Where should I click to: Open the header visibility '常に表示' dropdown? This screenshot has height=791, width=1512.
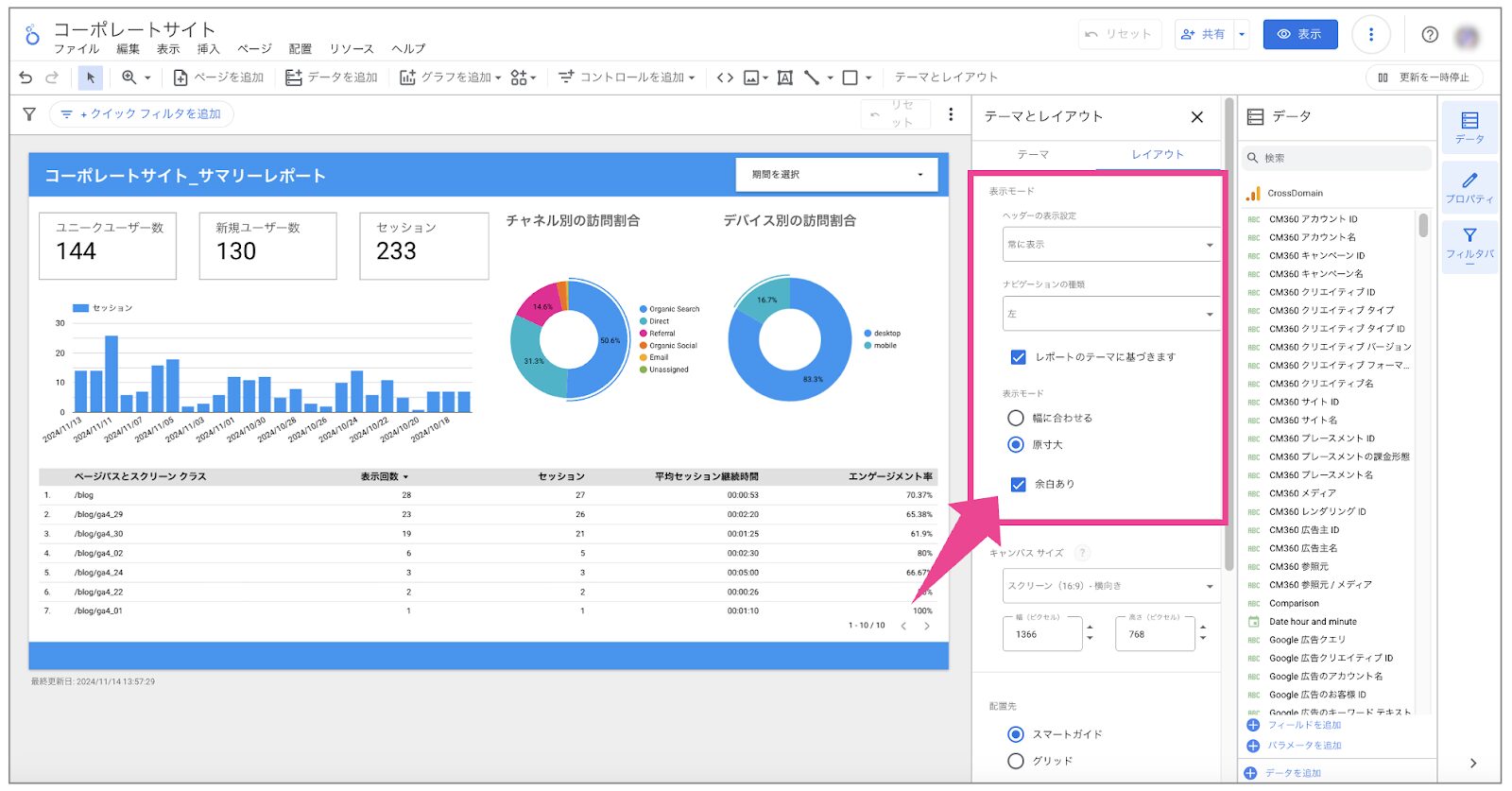[1111, 245]
